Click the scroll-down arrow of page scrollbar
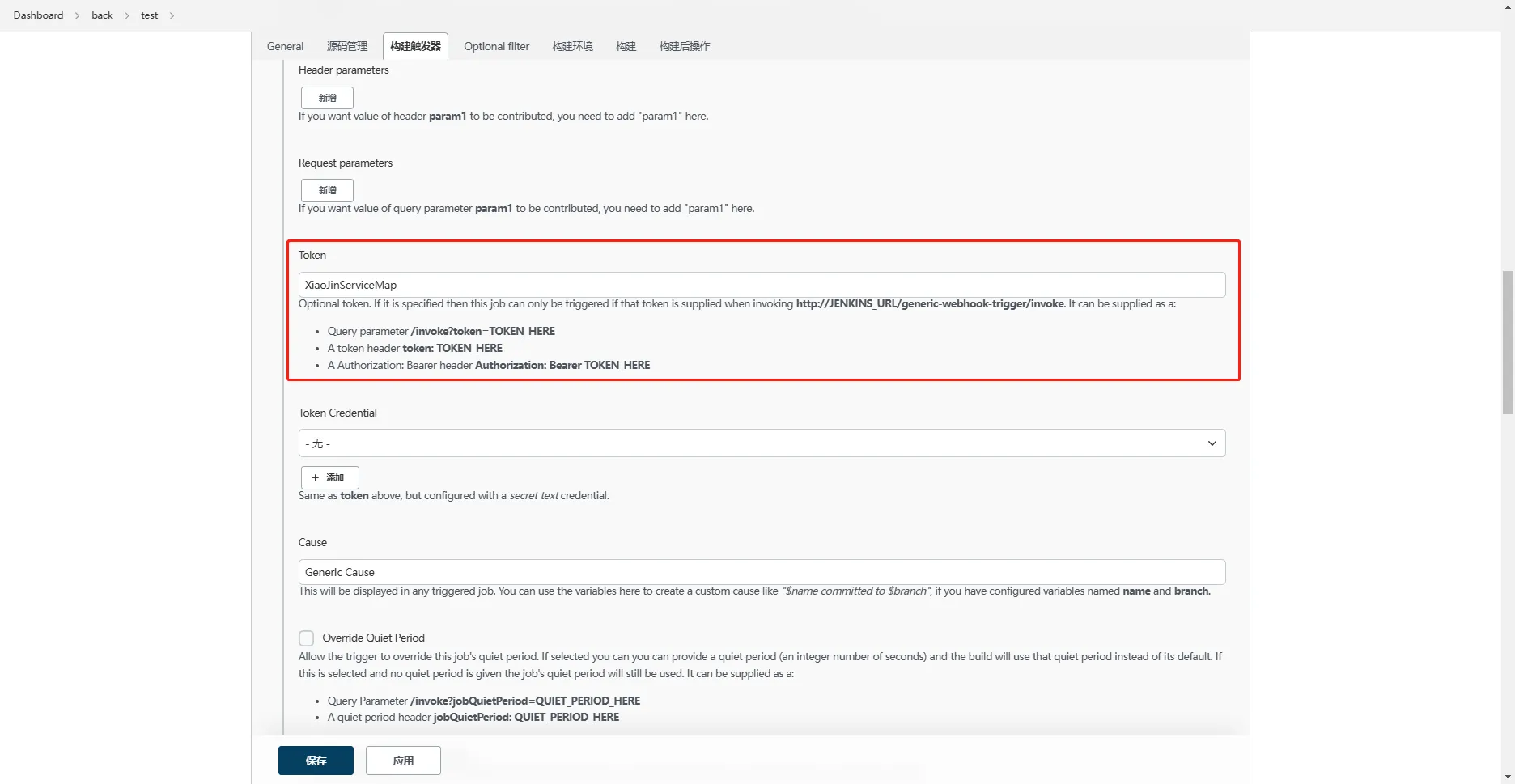1515x784 pixels. click(x=1508, y=778)
